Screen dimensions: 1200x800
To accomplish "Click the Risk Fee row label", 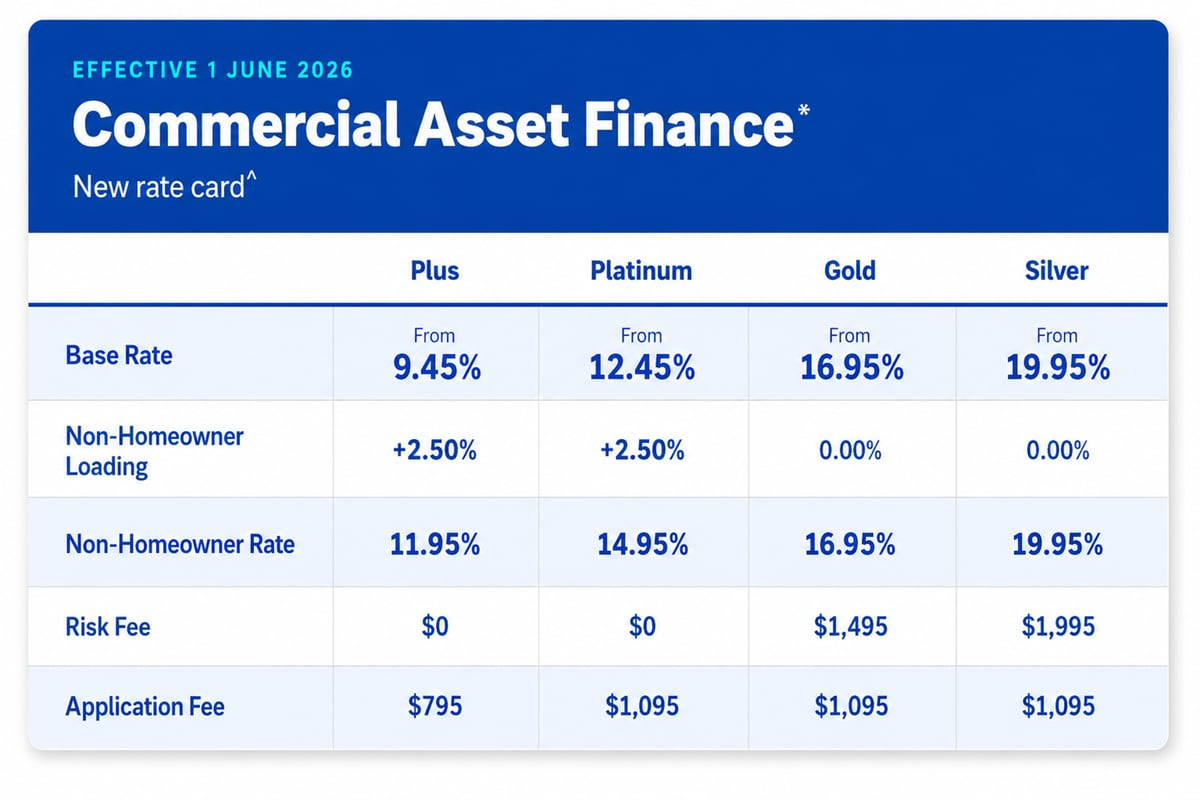I will point(108,627).
